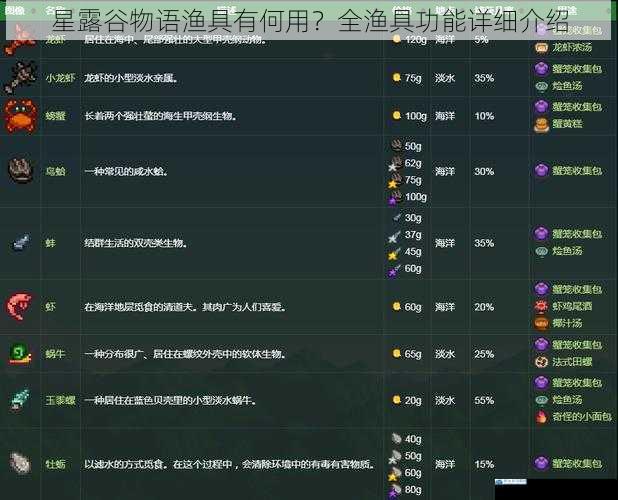
Task: Open the 奇怪的小面包 link
Action: coord(582,416)
